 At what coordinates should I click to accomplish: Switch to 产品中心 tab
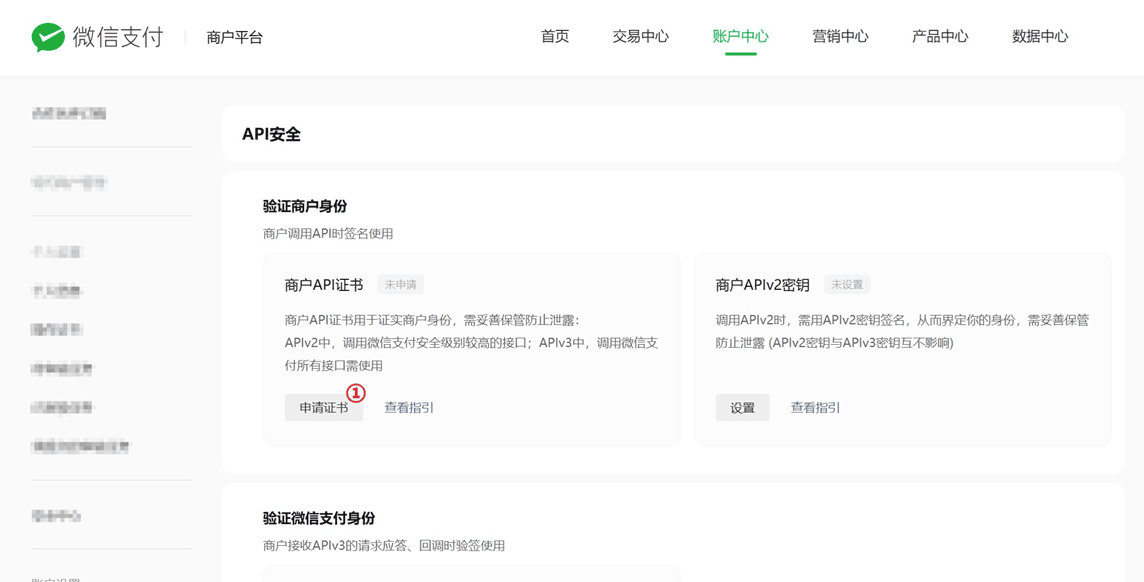(940, 36)
